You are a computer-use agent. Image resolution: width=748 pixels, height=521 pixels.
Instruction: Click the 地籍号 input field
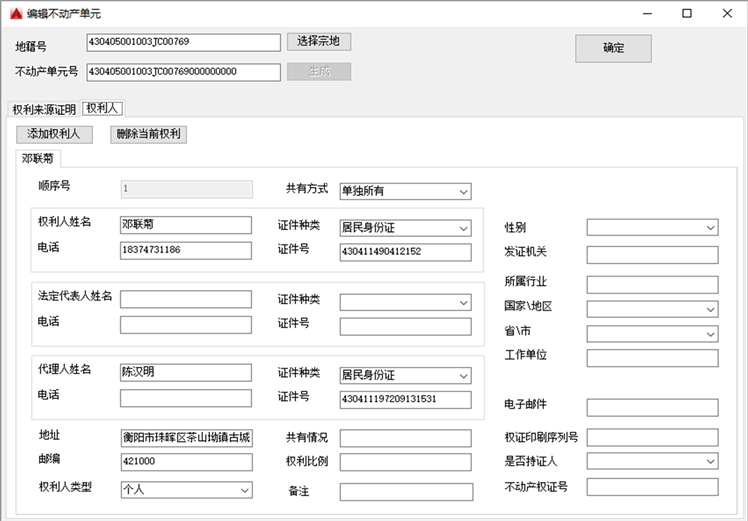(183, 42)
